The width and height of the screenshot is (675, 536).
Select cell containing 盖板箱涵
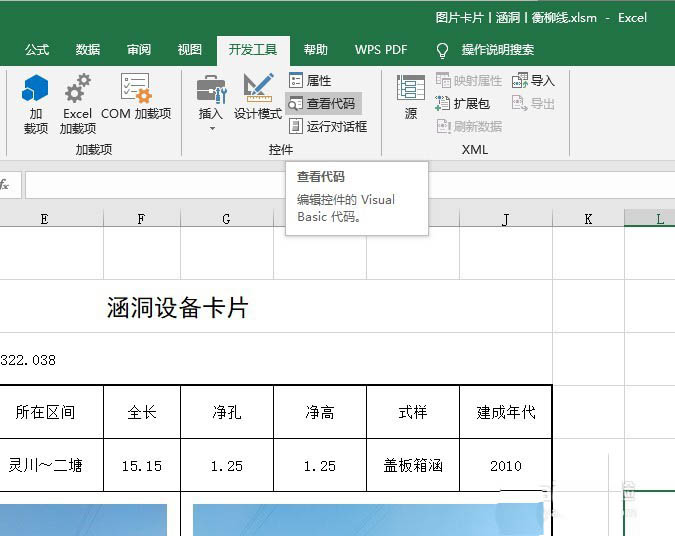point(413,465)
